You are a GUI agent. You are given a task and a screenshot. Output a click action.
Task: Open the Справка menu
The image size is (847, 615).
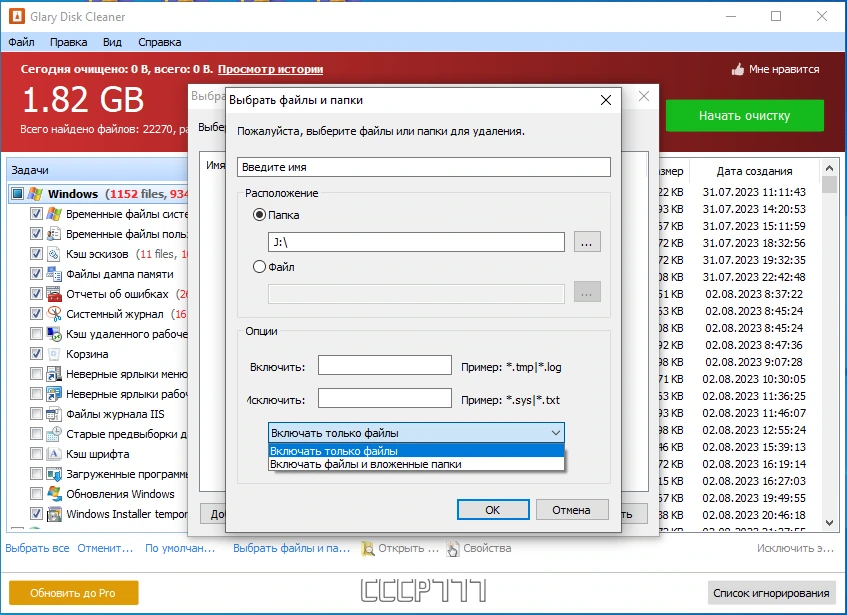pos(159,42)
